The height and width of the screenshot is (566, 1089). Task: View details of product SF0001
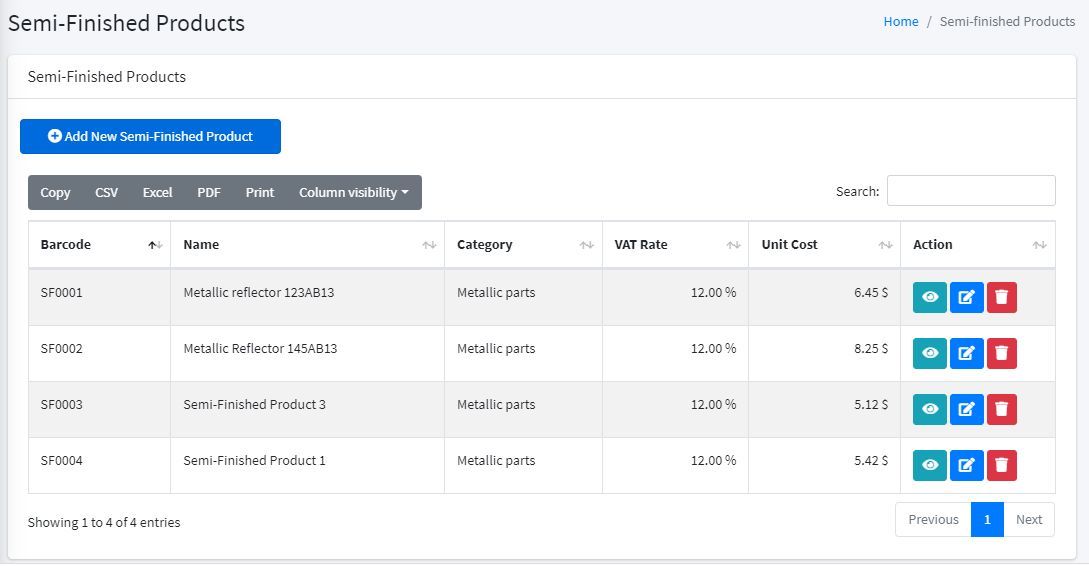click(929, 297)
